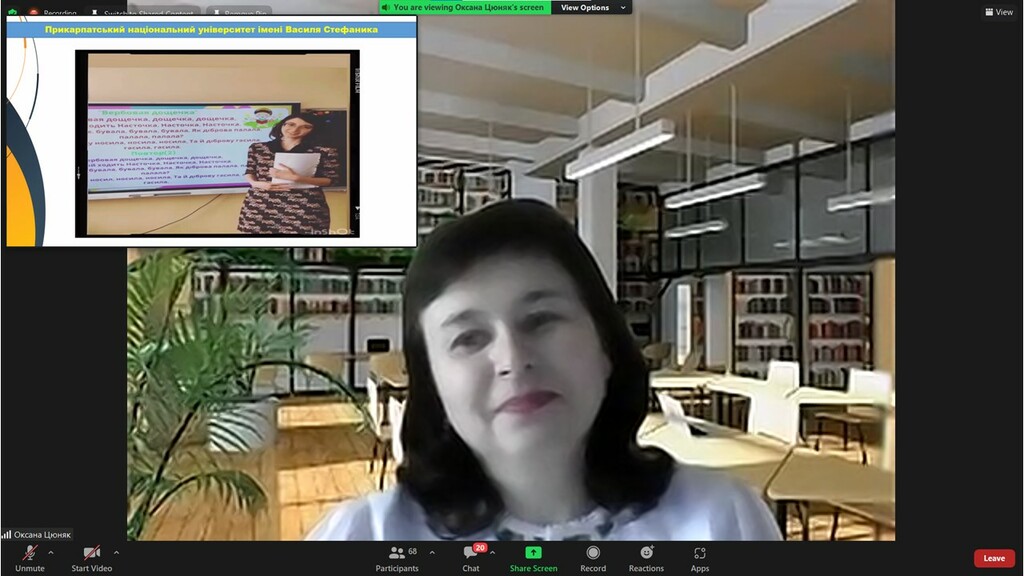Viewport: 1024px width, 576px height.
Task: Click the Switch to Shared Content button
Action: coord(142,13)
